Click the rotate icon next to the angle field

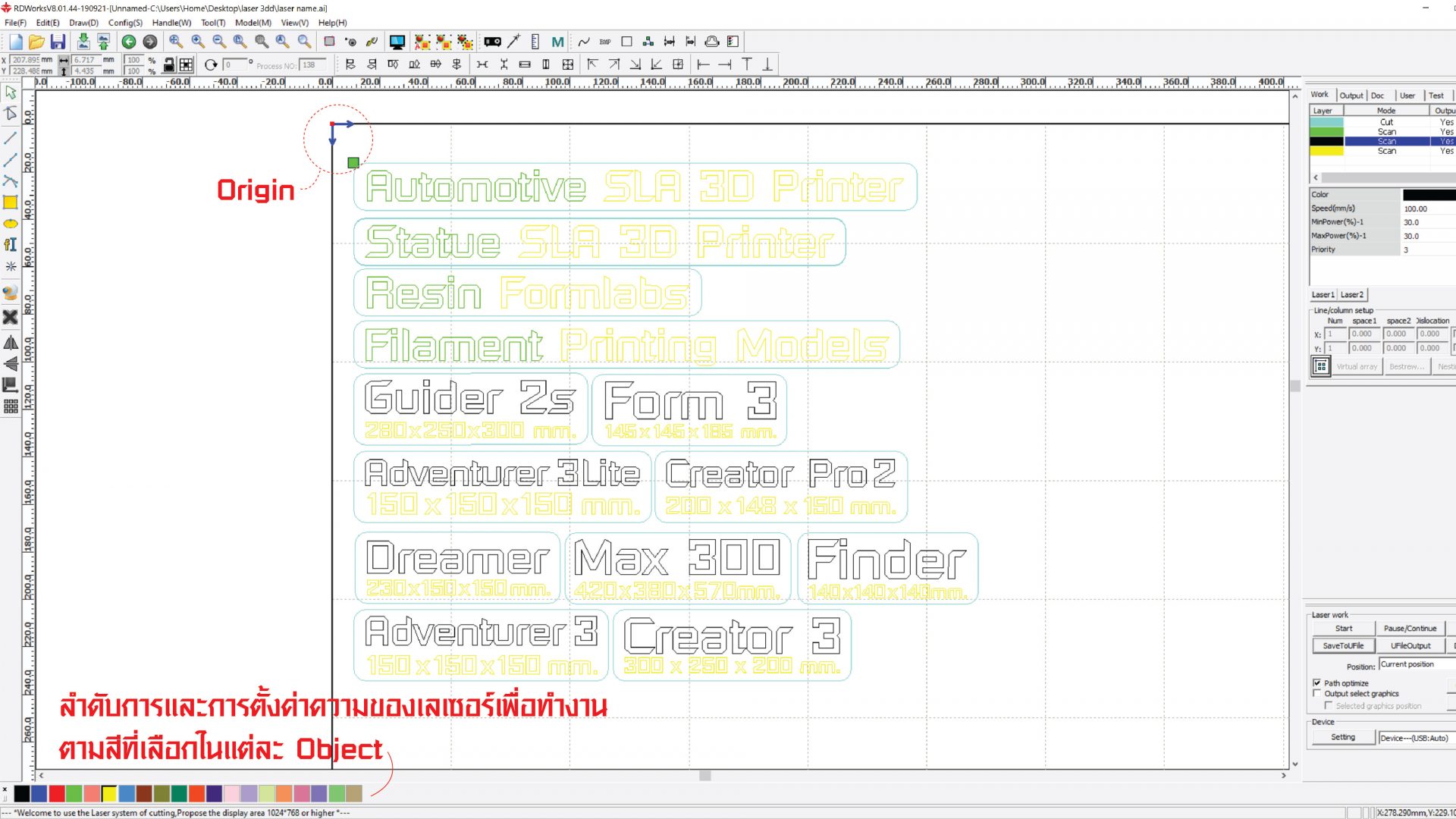point(211,64)
